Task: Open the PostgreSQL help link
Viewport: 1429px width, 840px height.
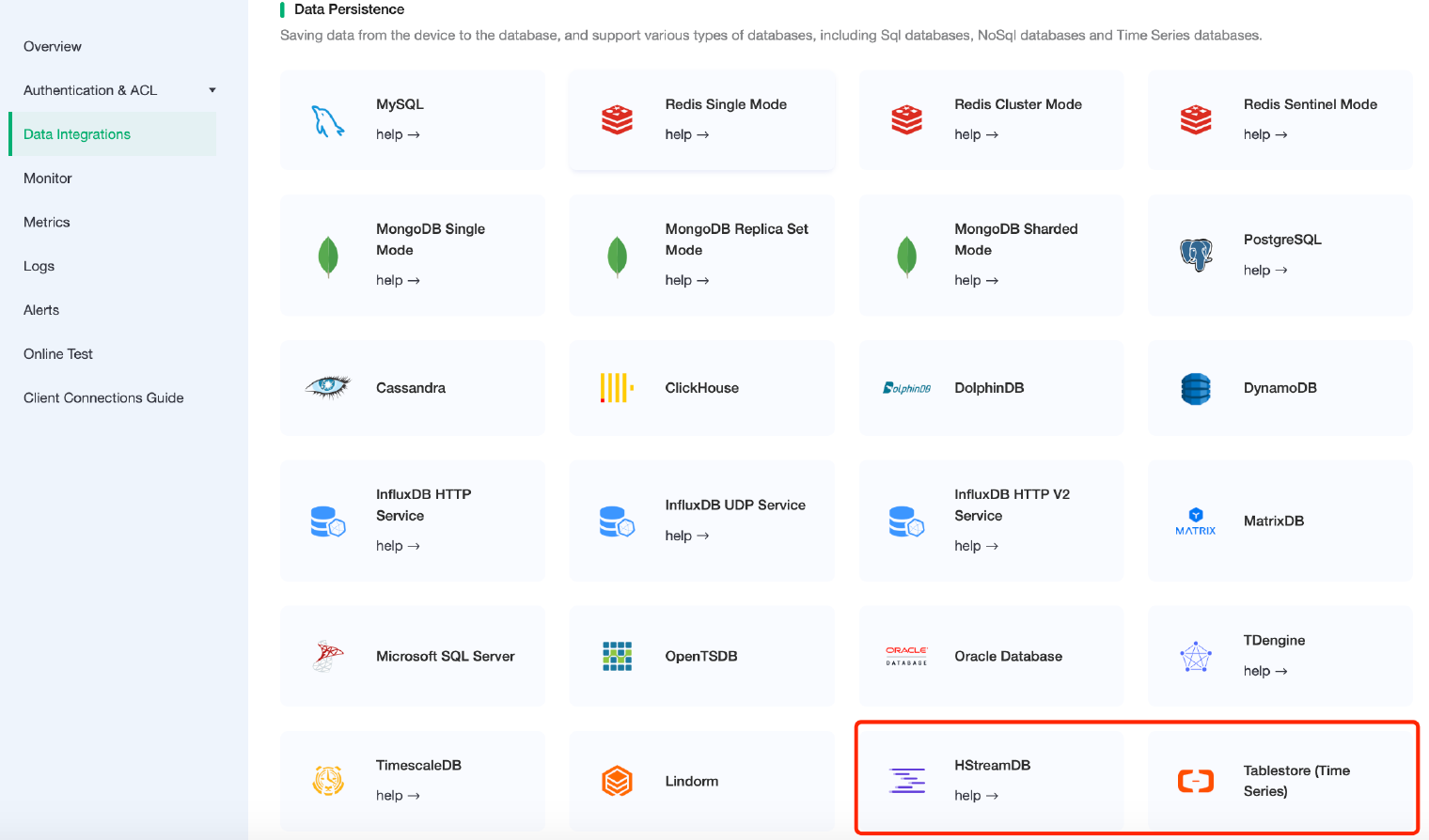Action: coord(1265,270)
